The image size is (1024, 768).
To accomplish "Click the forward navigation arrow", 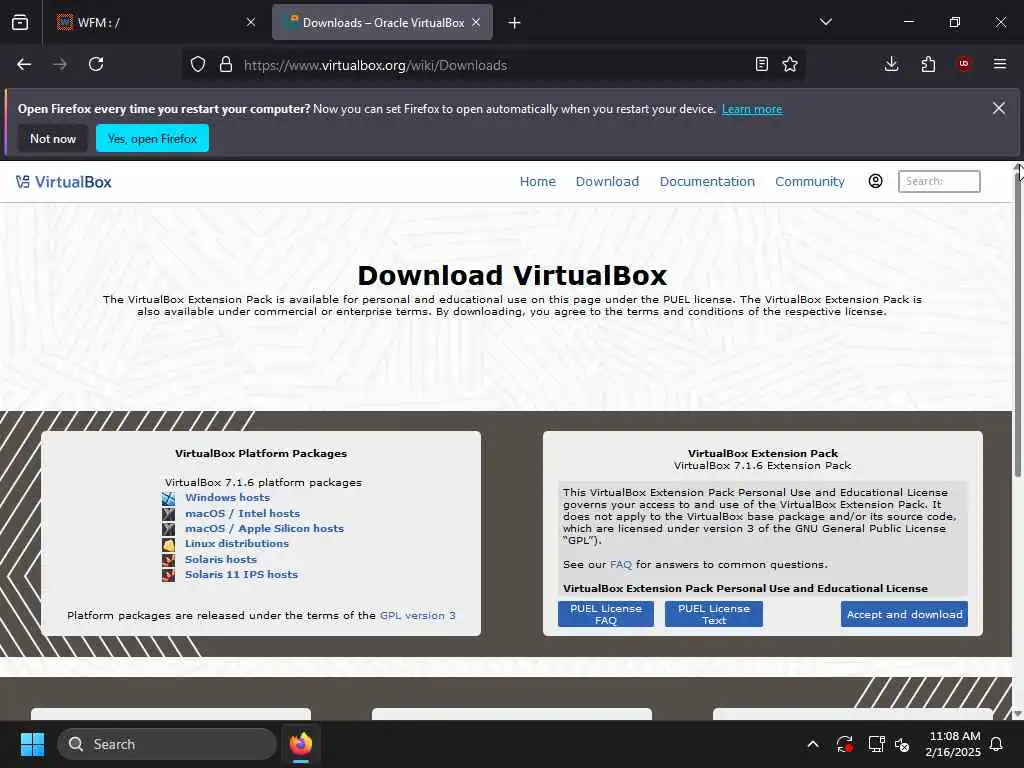I will click(x=60, y=64).
